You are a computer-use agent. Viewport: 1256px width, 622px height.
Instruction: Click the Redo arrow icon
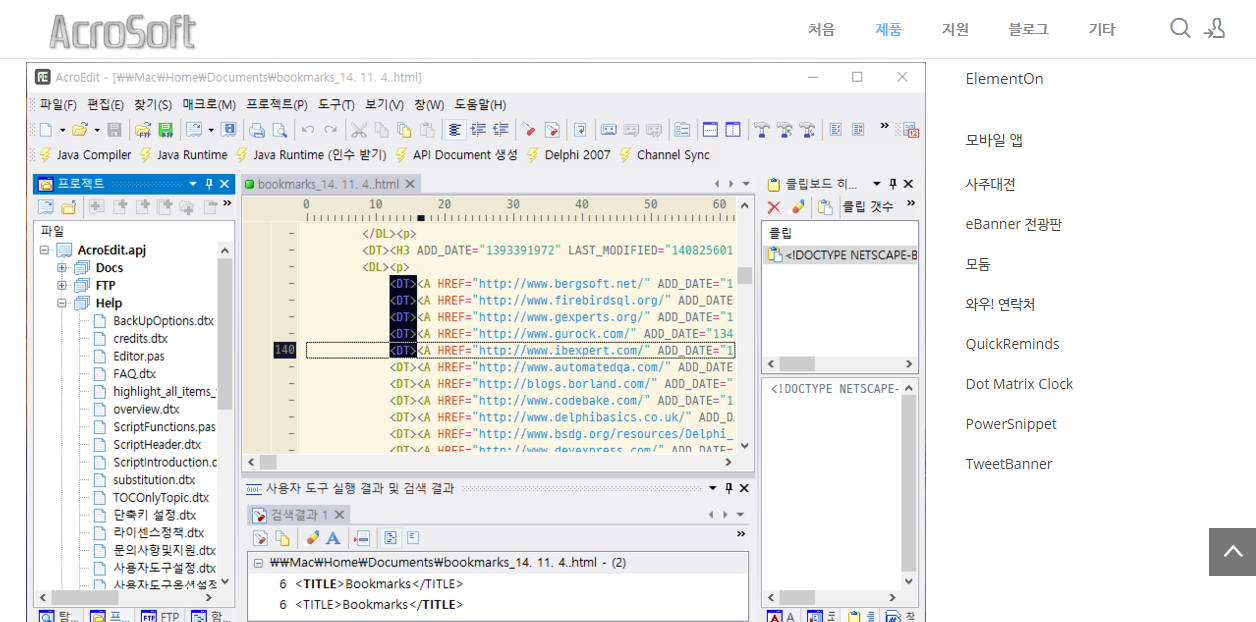pyautogui.click(x=330, y=130)
